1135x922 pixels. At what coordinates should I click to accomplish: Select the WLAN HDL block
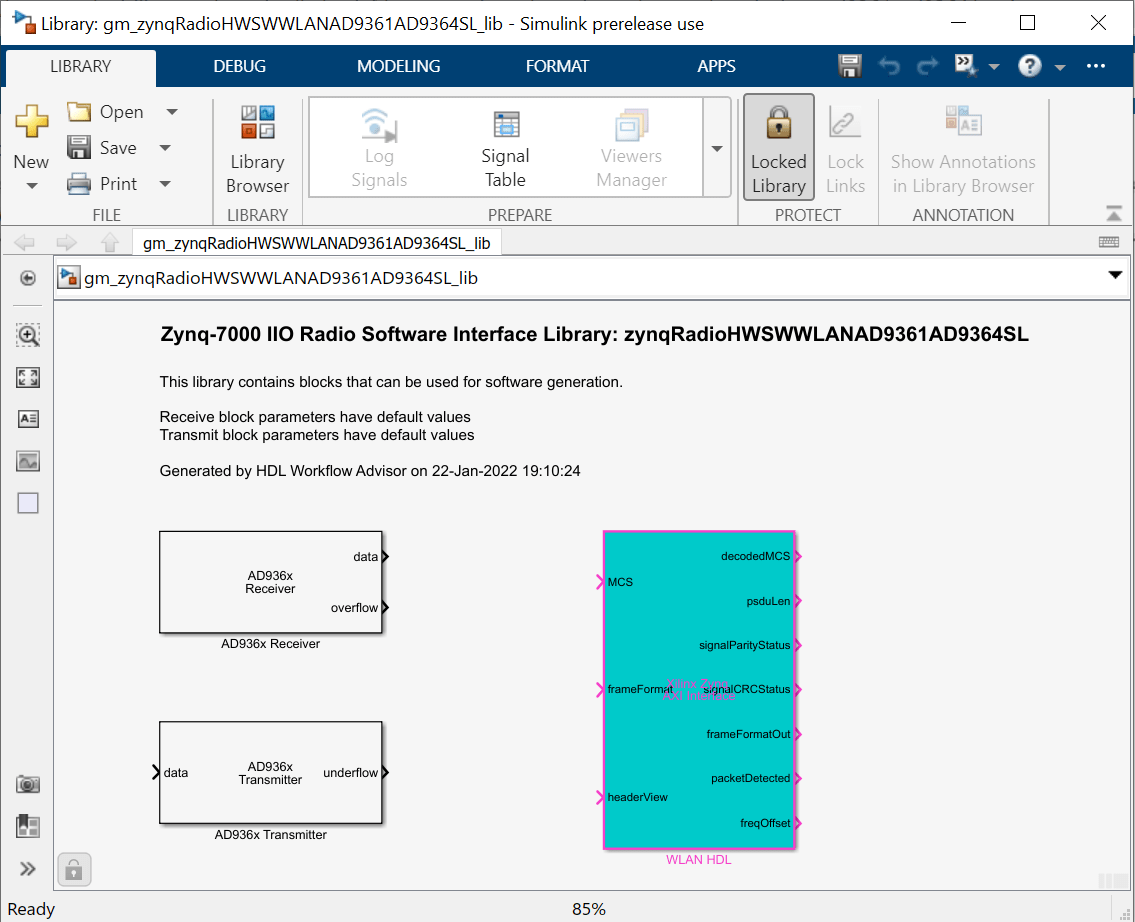(x=699, y=690)
